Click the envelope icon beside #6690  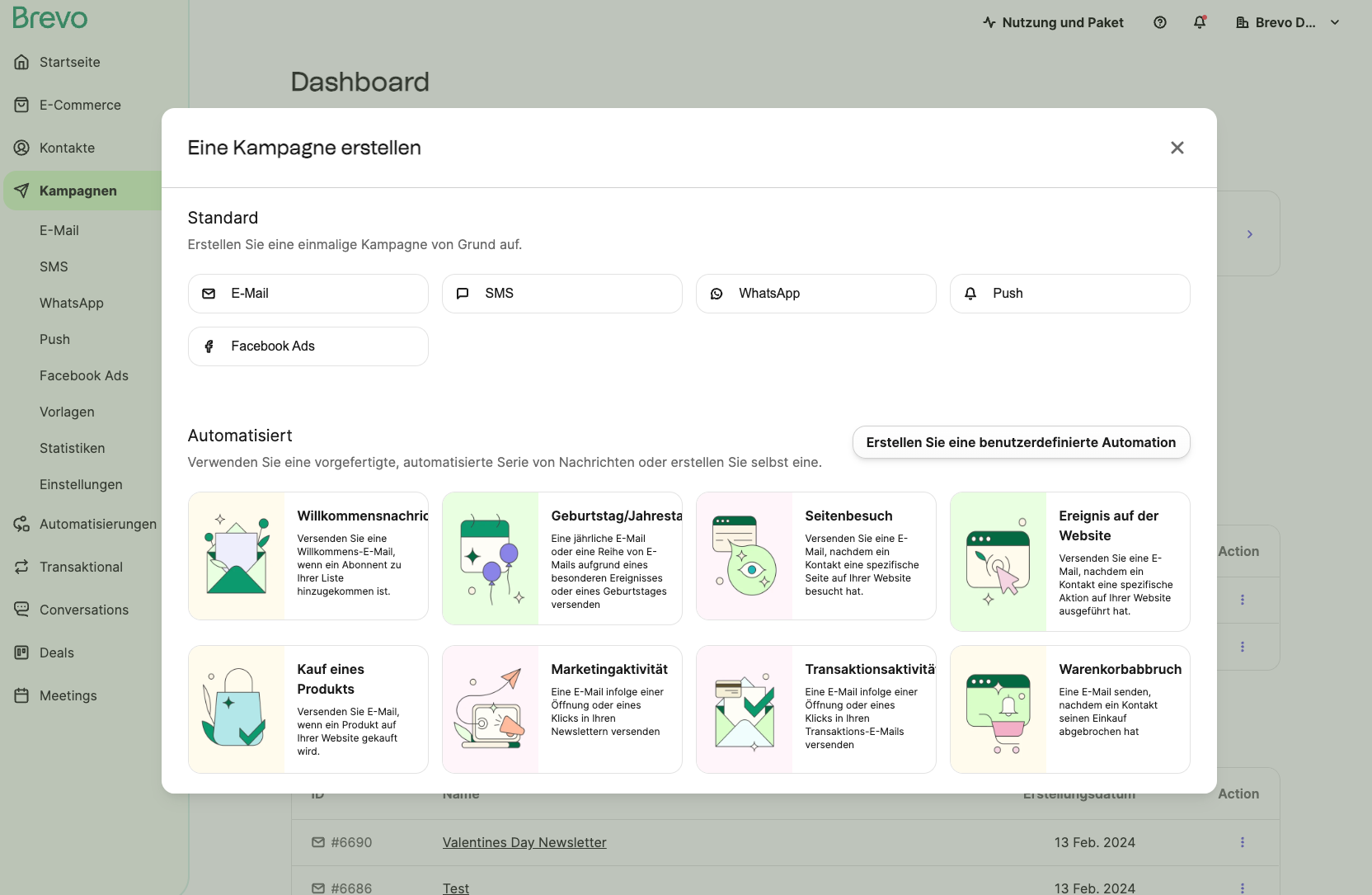point(318,842)
